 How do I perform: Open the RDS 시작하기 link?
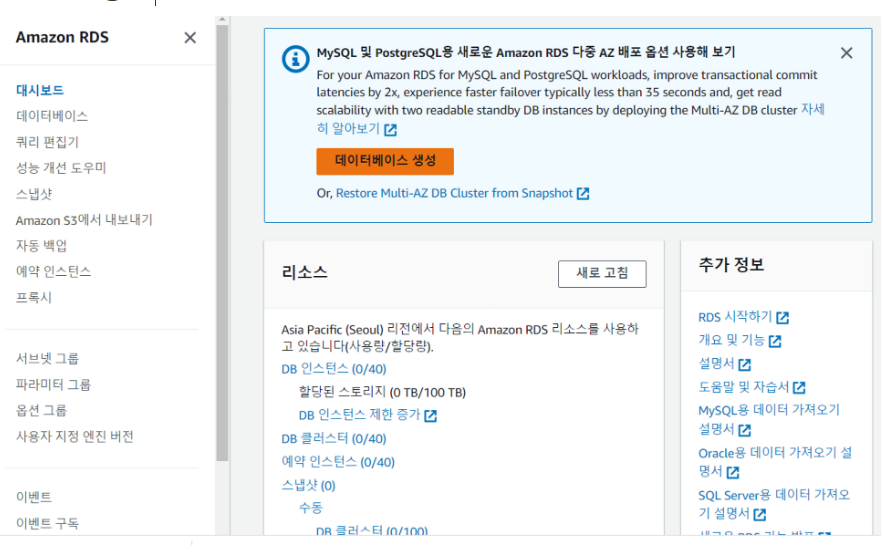click(x=735, y=317)
